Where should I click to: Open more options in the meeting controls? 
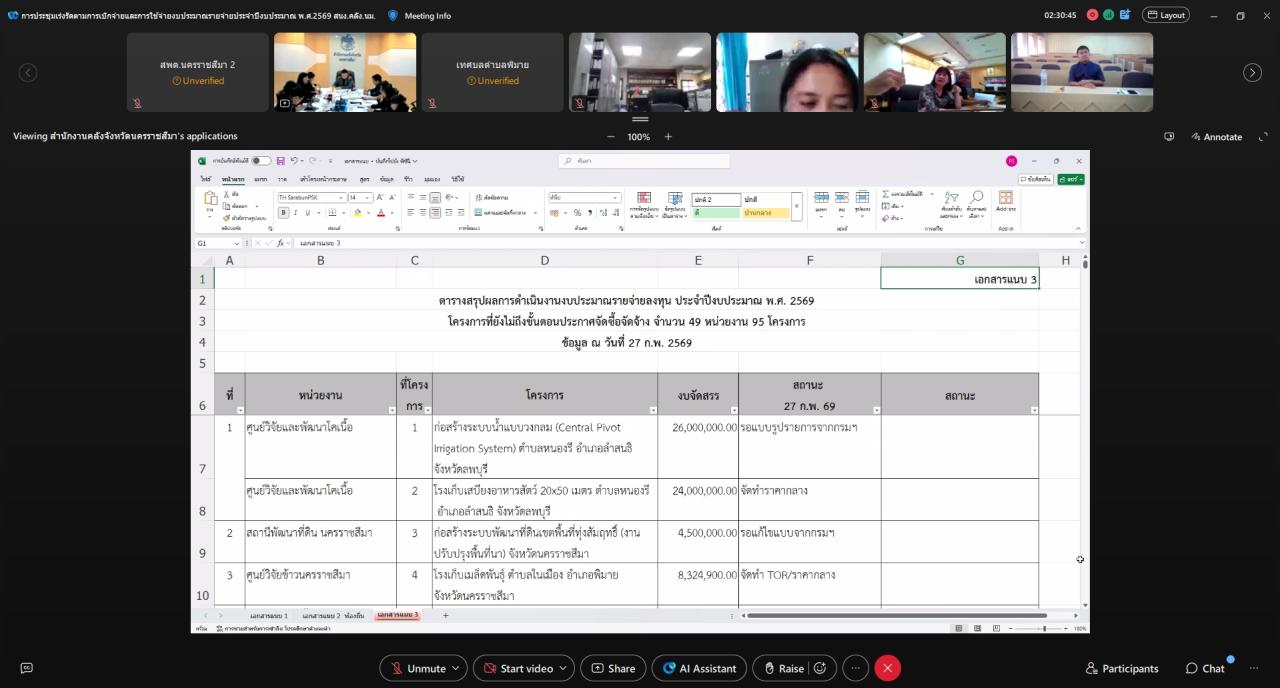(855, 668)
